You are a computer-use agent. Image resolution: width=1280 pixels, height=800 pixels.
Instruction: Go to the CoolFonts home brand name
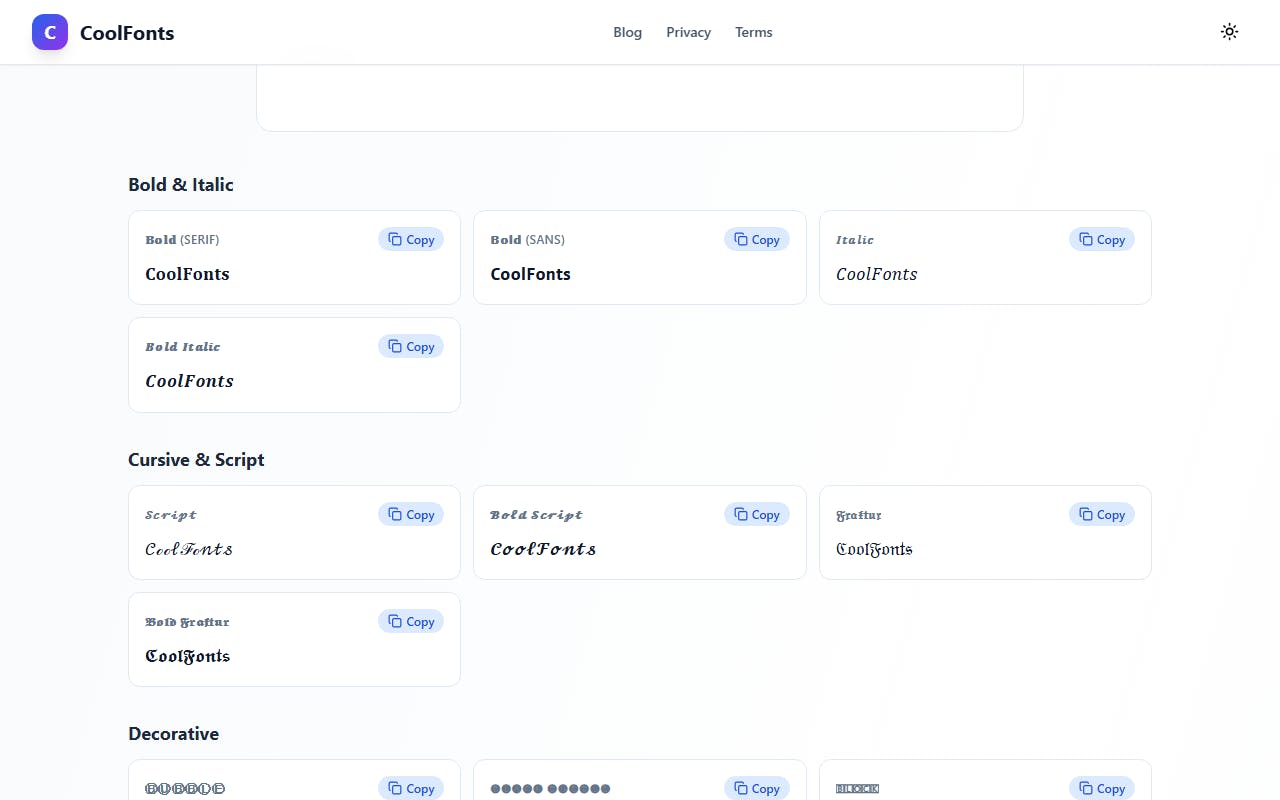point(127,33)
